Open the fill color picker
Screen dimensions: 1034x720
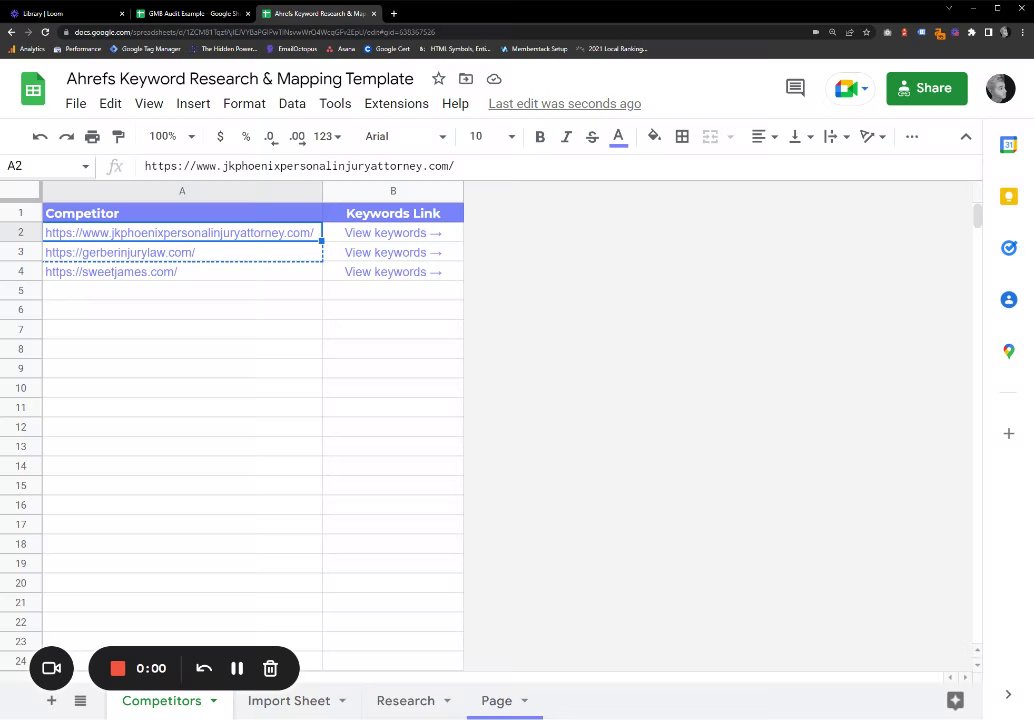654,136
